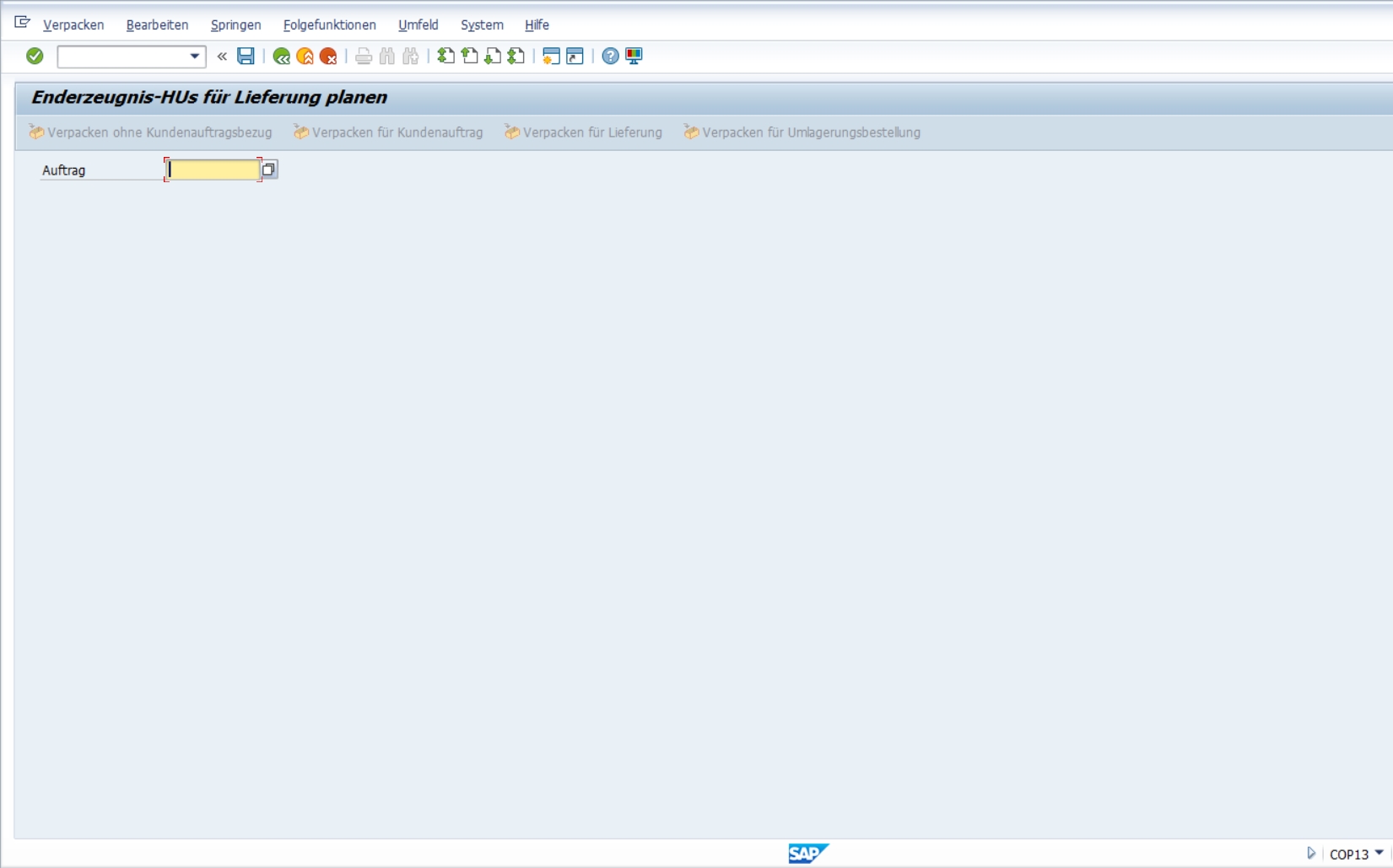The height and width of the screenshot is (868, 1393).
Task: Jump to Last Page icon
Action: point(516,56)
